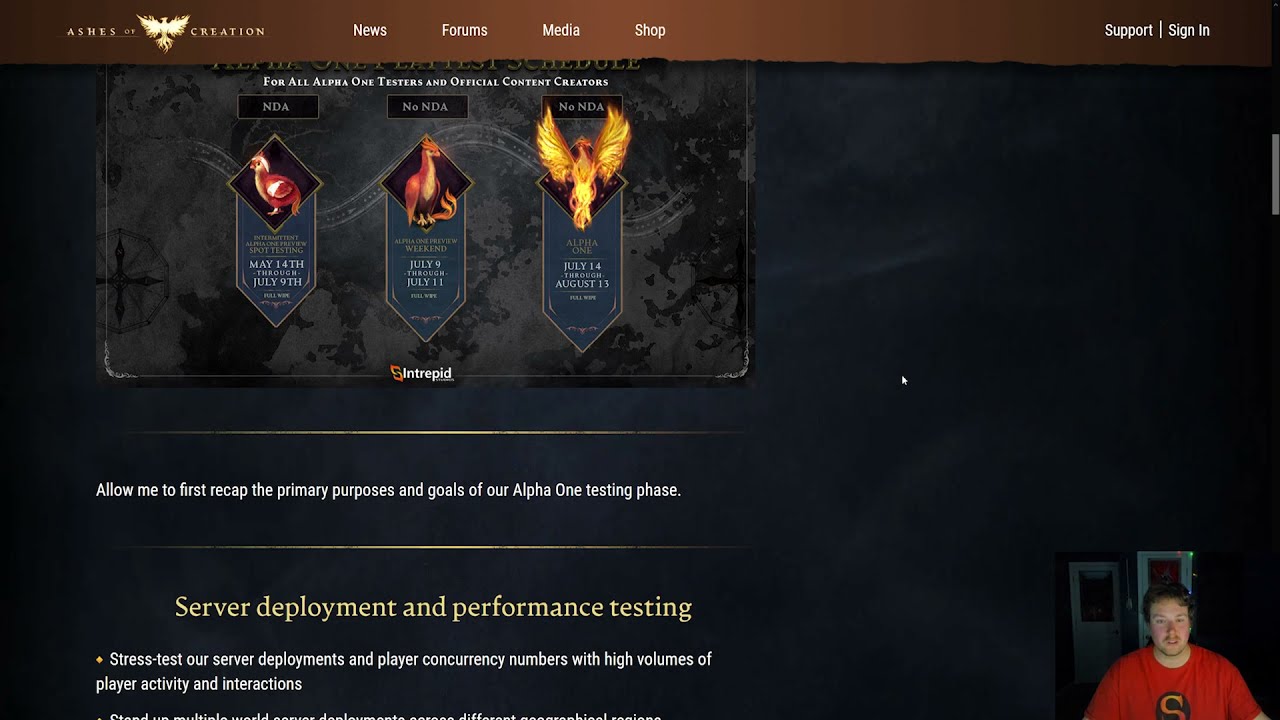The width and height of the screenshot is (1280, 720).
Task: Open the Media menu
Action: 561,30
